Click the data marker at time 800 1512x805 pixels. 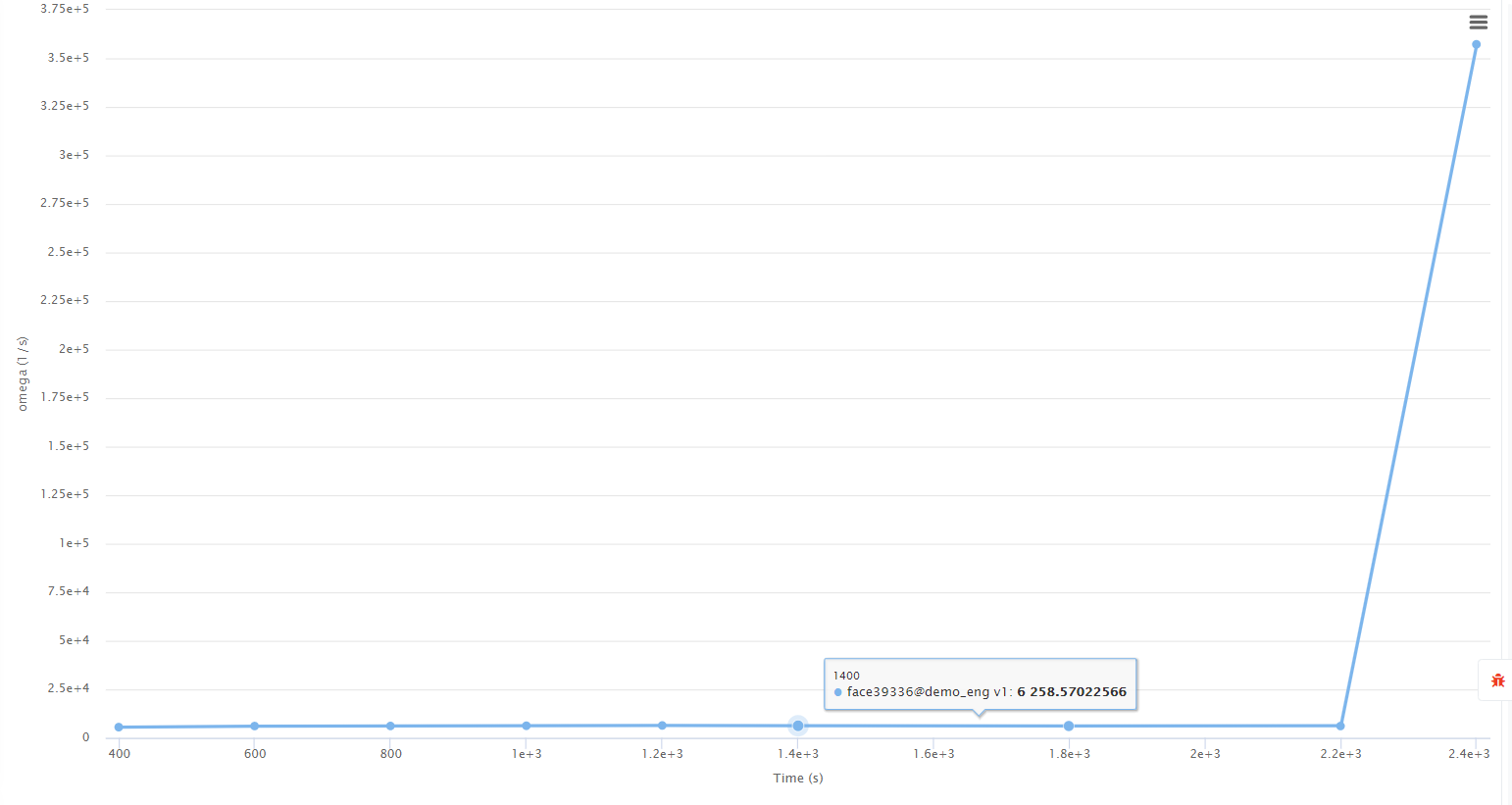tap(390, 727)
